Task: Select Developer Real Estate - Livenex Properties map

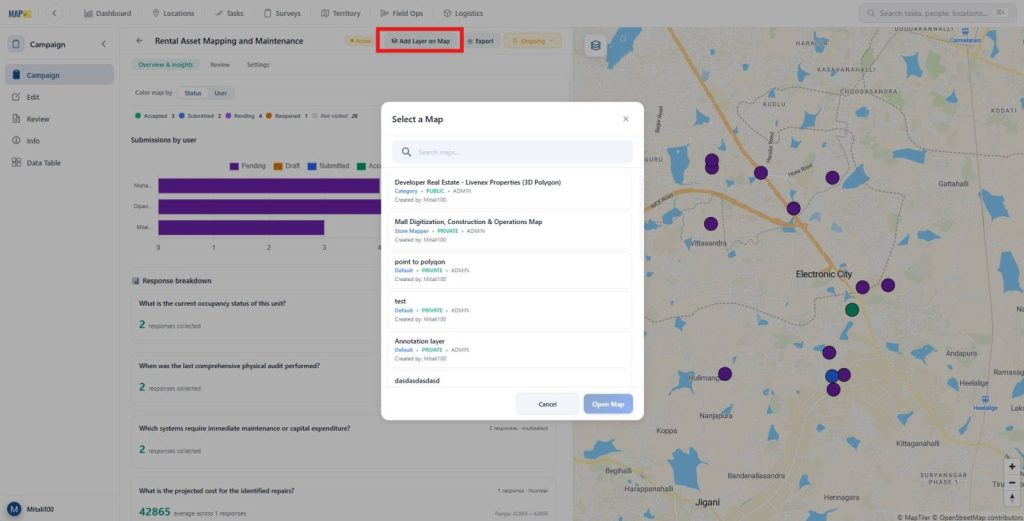Action: pyautogui.click(x=510, y=191)
